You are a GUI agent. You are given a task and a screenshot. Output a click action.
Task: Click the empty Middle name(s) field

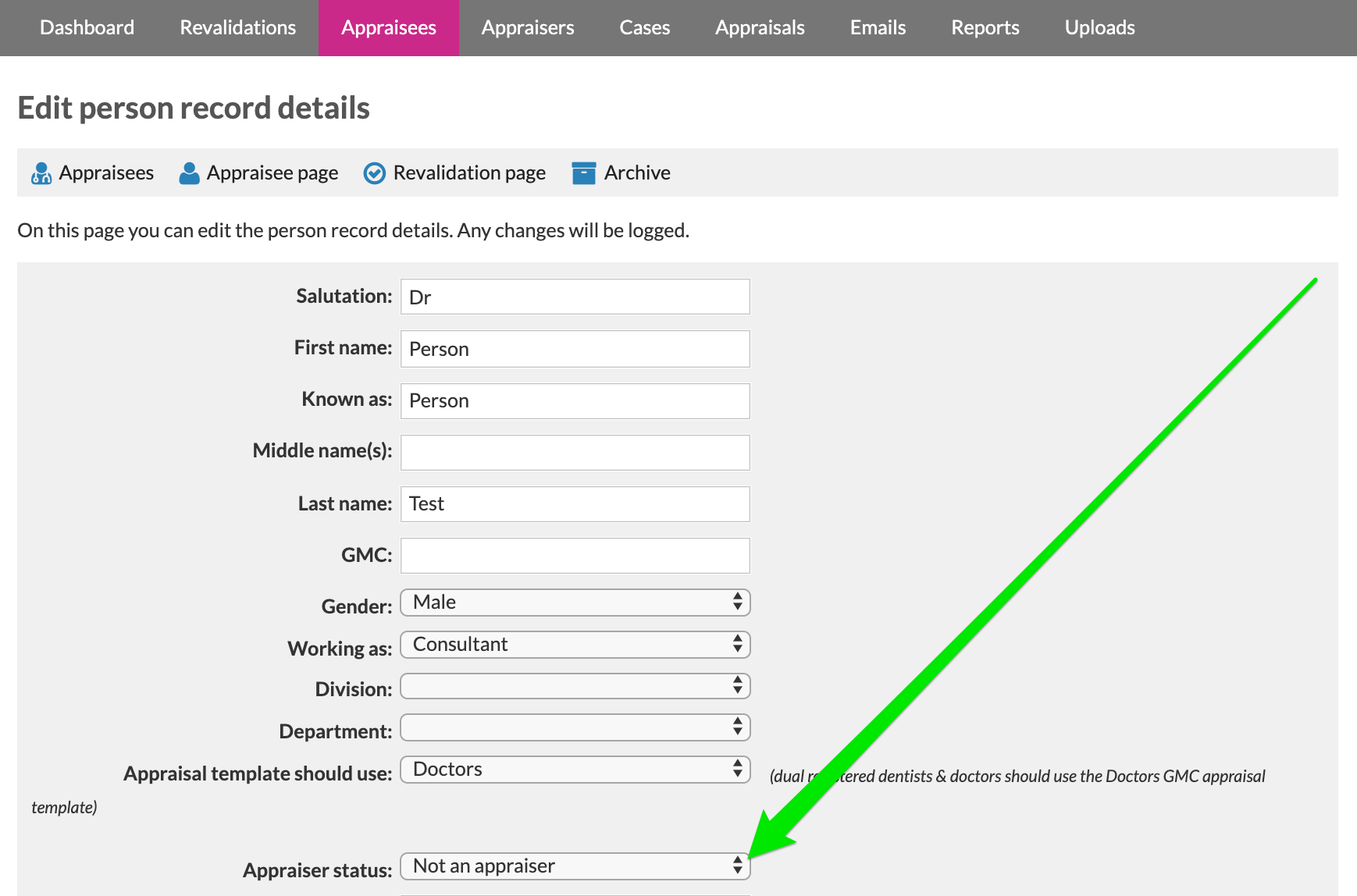(x=575, y=453)
